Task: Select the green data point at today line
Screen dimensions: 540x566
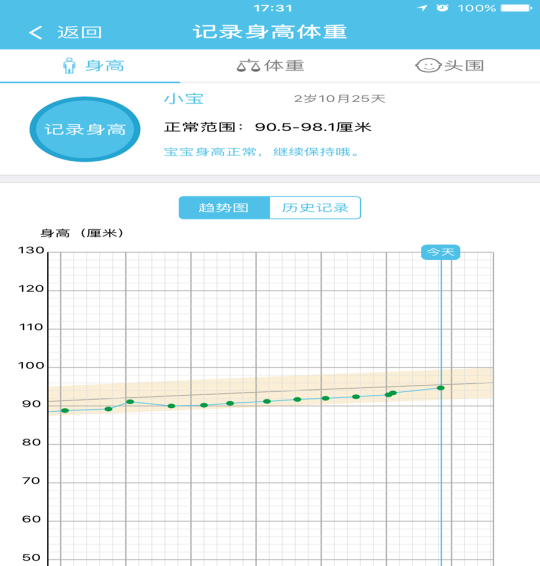Action: [x=440, y=388]
